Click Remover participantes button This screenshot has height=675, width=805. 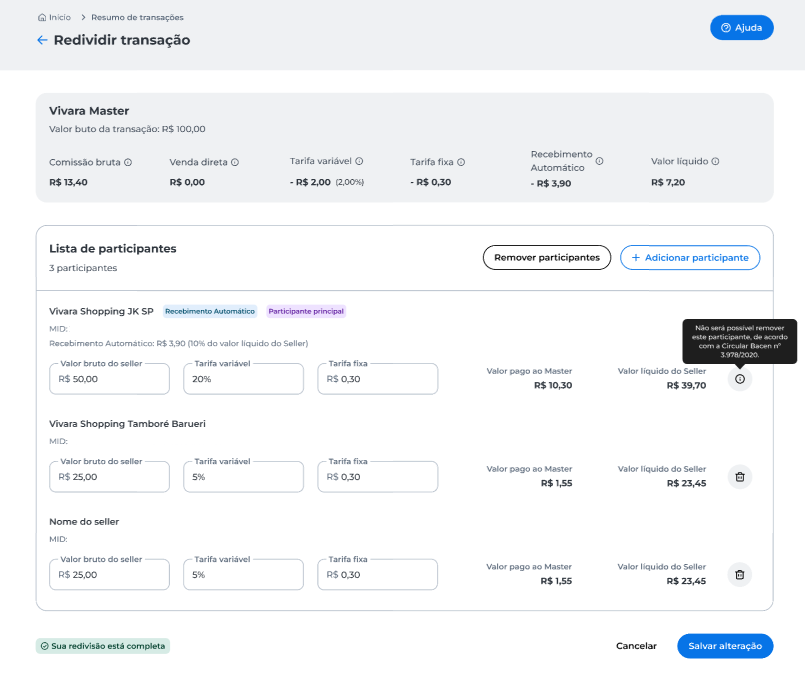pos(547,258)
